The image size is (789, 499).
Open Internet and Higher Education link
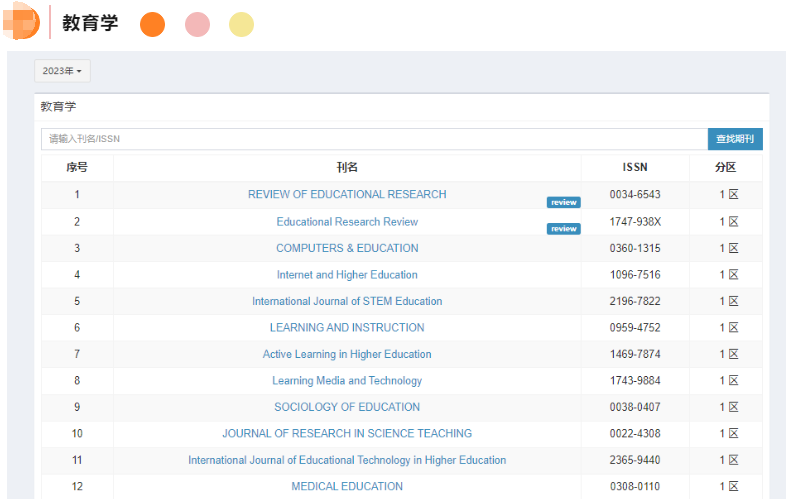(347, 274)
